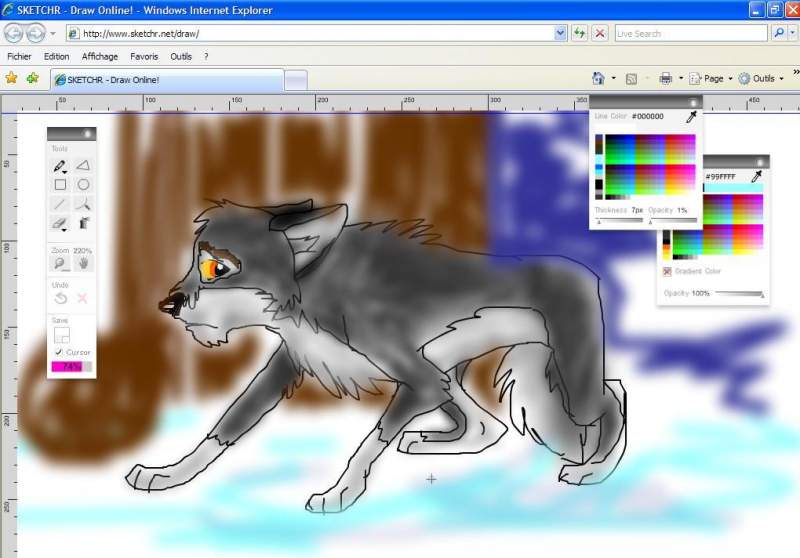This screenshot has height=558, width=800.
Task: Pick the Eraser tool
Action: coord(59,223)
